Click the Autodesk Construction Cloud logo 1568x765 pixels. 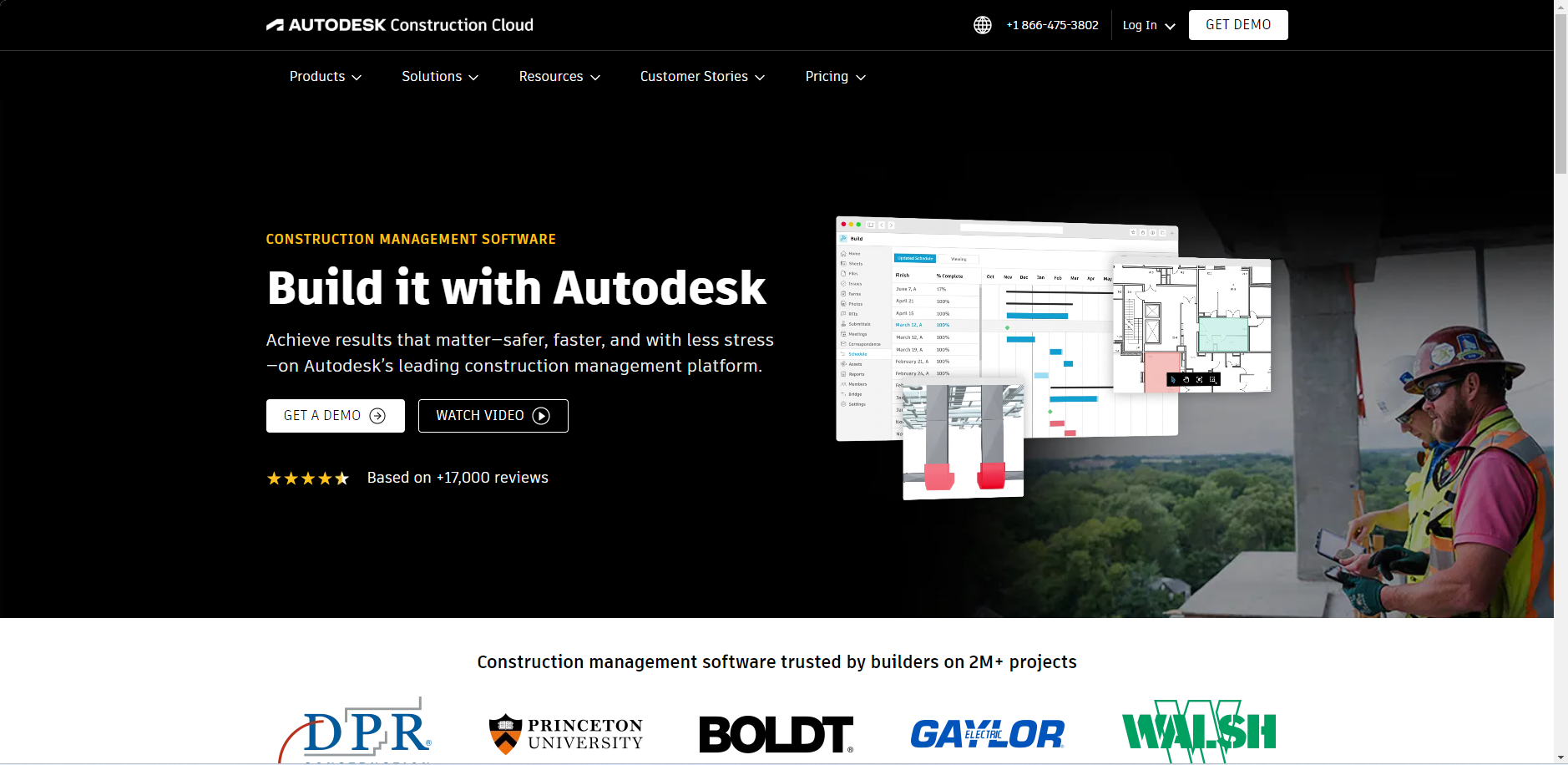point(400,25)
